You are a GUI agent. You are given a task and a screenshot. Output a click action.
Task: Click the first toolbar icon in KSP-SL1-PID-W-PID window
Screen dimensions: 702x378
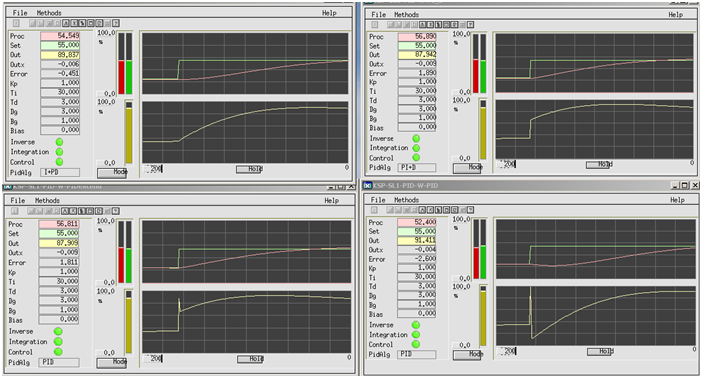click(374, 210)
